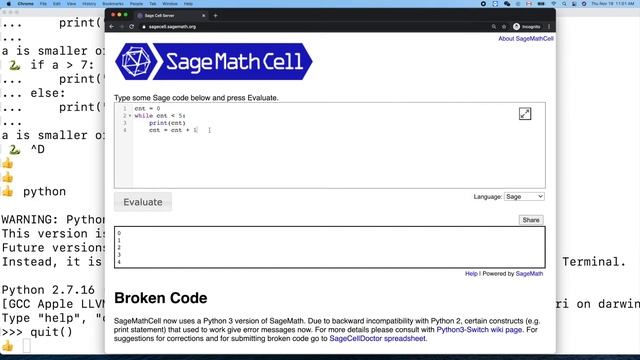Open the View menu
The width and height of the screenshot is (640, 360).
[71, 4]
